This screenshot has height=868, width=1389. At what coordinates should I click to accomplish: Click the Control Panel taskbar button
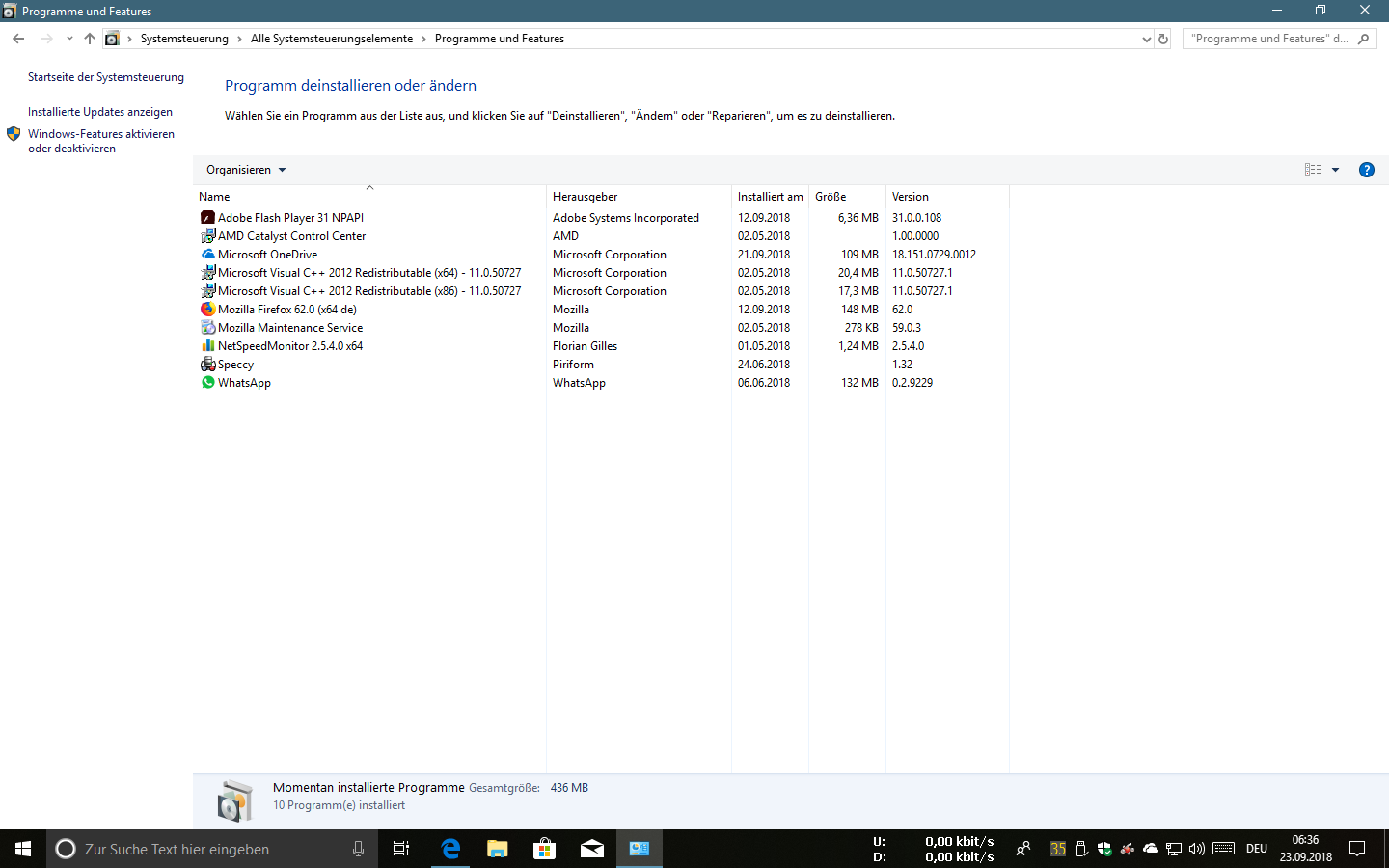[x=639, y=849]
